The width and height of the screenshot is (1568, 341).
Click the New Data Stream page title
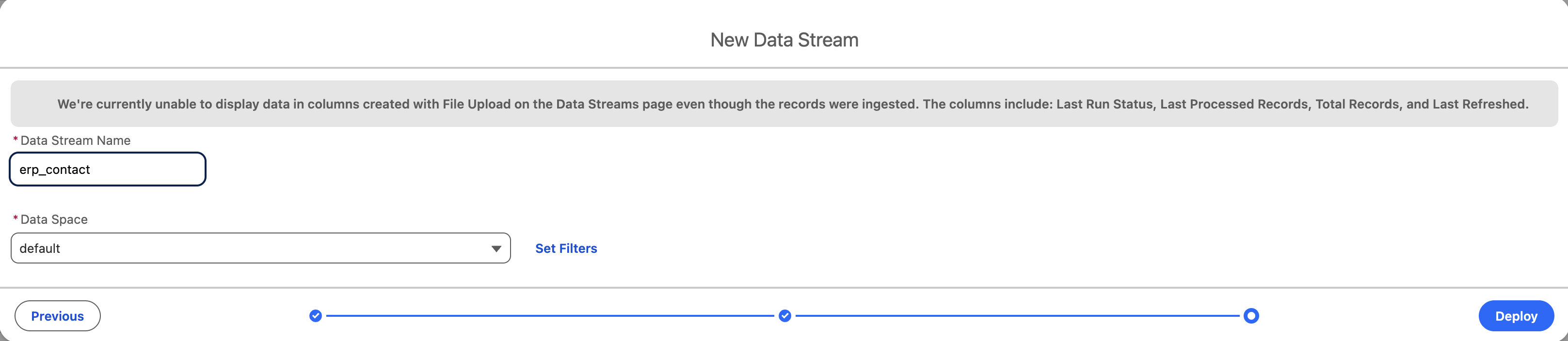(784, 40)
